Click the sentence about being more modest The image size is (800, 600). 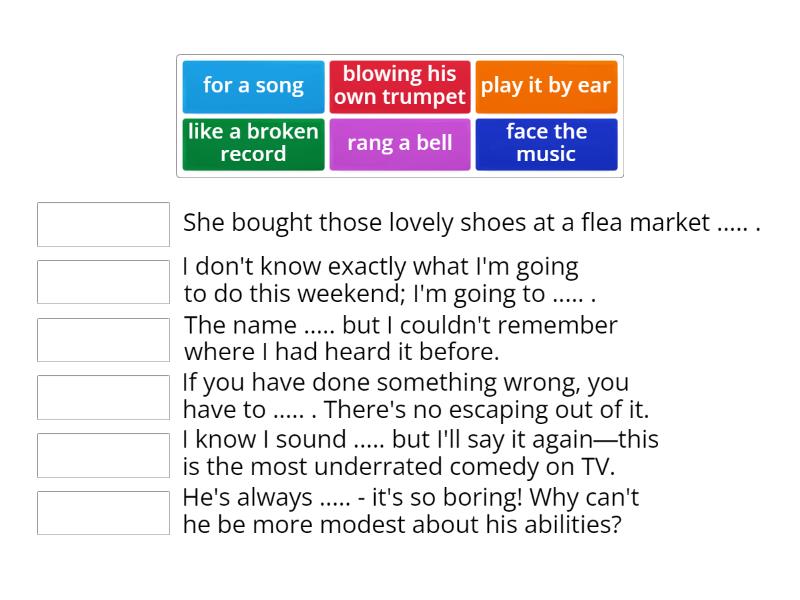(x=410, y=510)
